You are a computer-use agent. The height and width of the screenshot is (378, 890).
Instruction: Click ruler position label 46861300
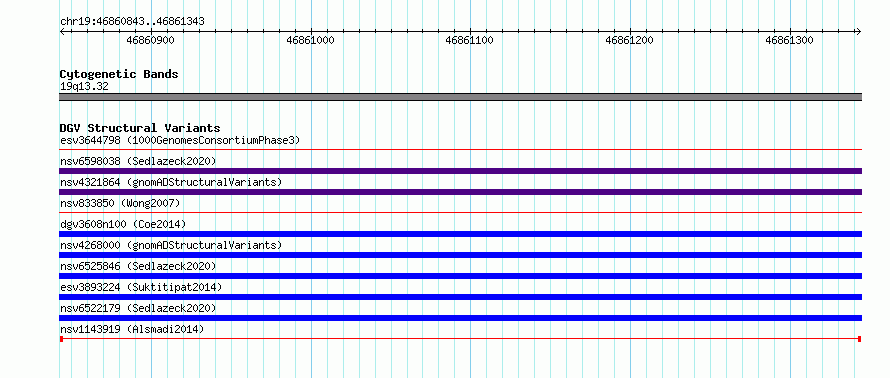(790, 40)
